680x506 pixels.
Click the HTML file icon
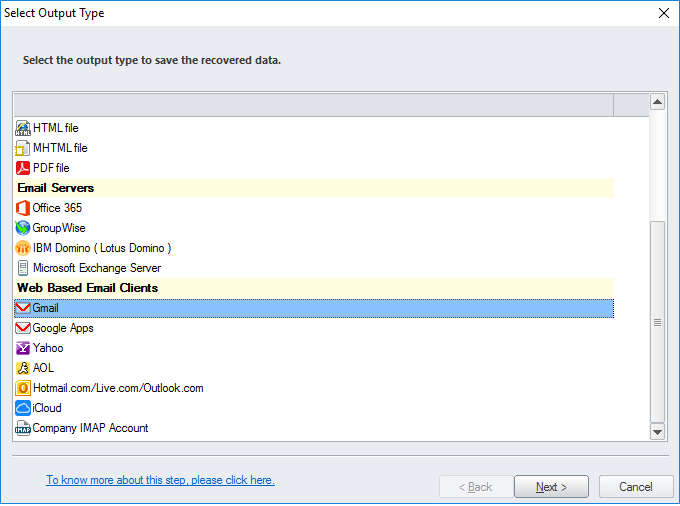coord(23,128)
